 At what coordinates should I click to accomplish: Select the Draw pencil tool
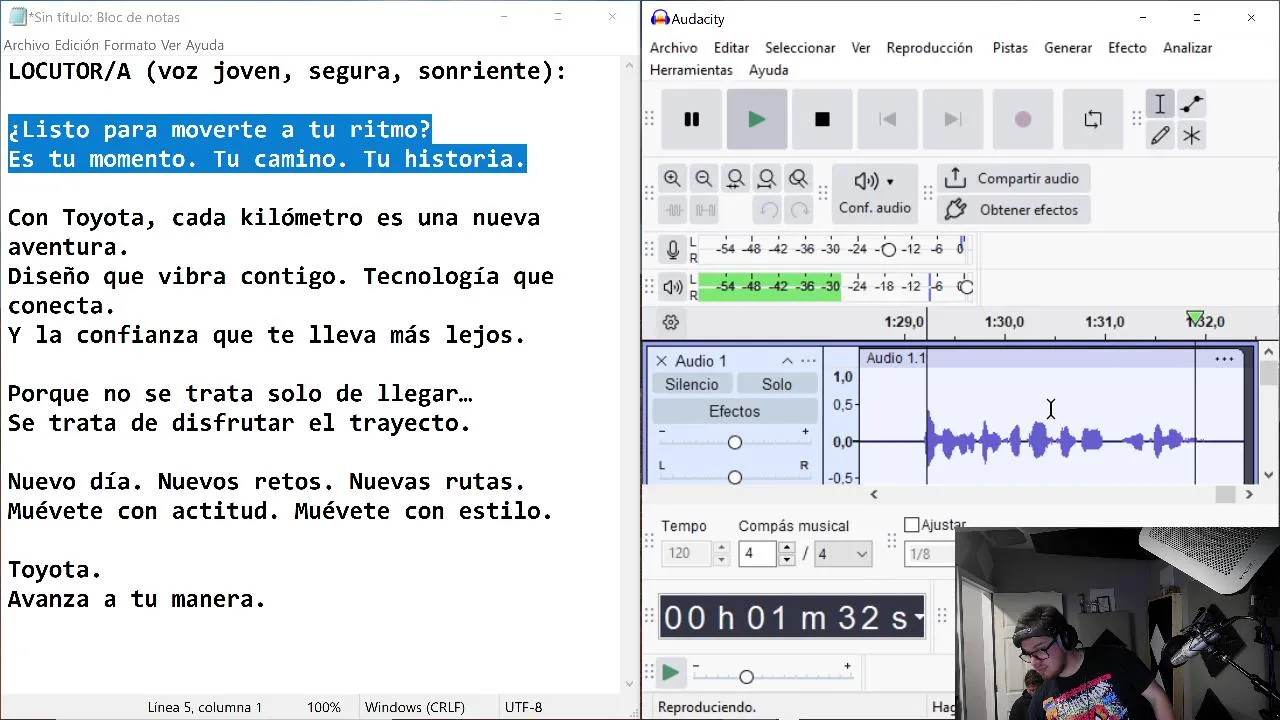pyautogui.click(x=1160, y=136)
